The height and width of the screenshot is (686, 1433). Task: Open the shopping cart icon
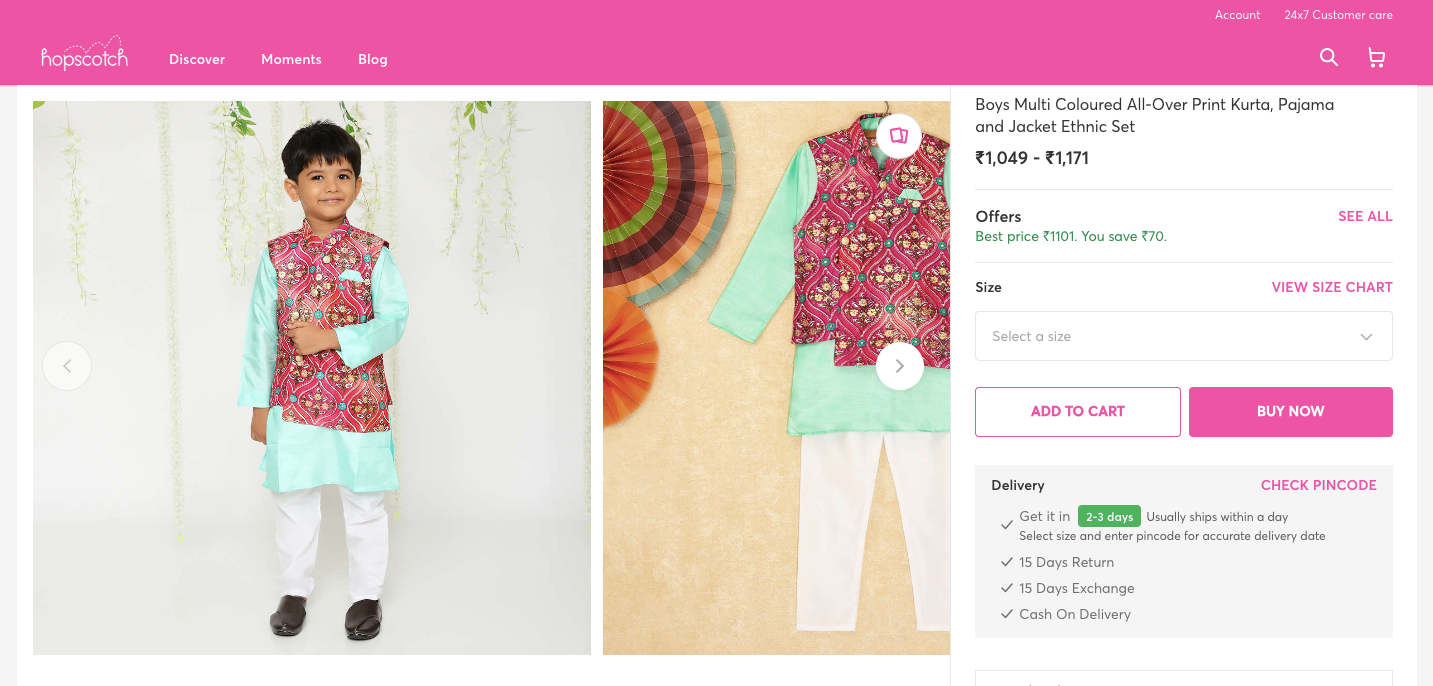[1376, 58]
